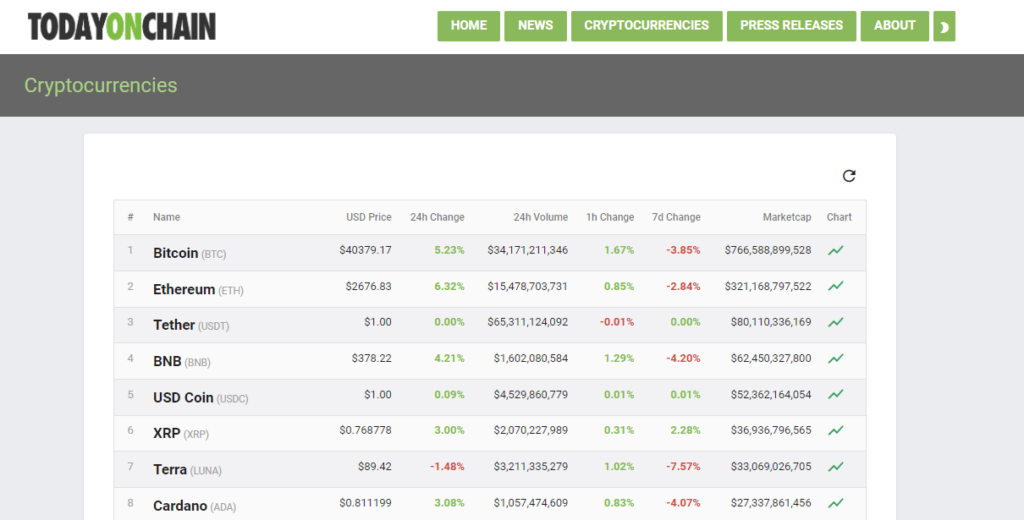Go to the Home page
The width and height of the screenshot is (1024, 520).
tap(468, 26)
